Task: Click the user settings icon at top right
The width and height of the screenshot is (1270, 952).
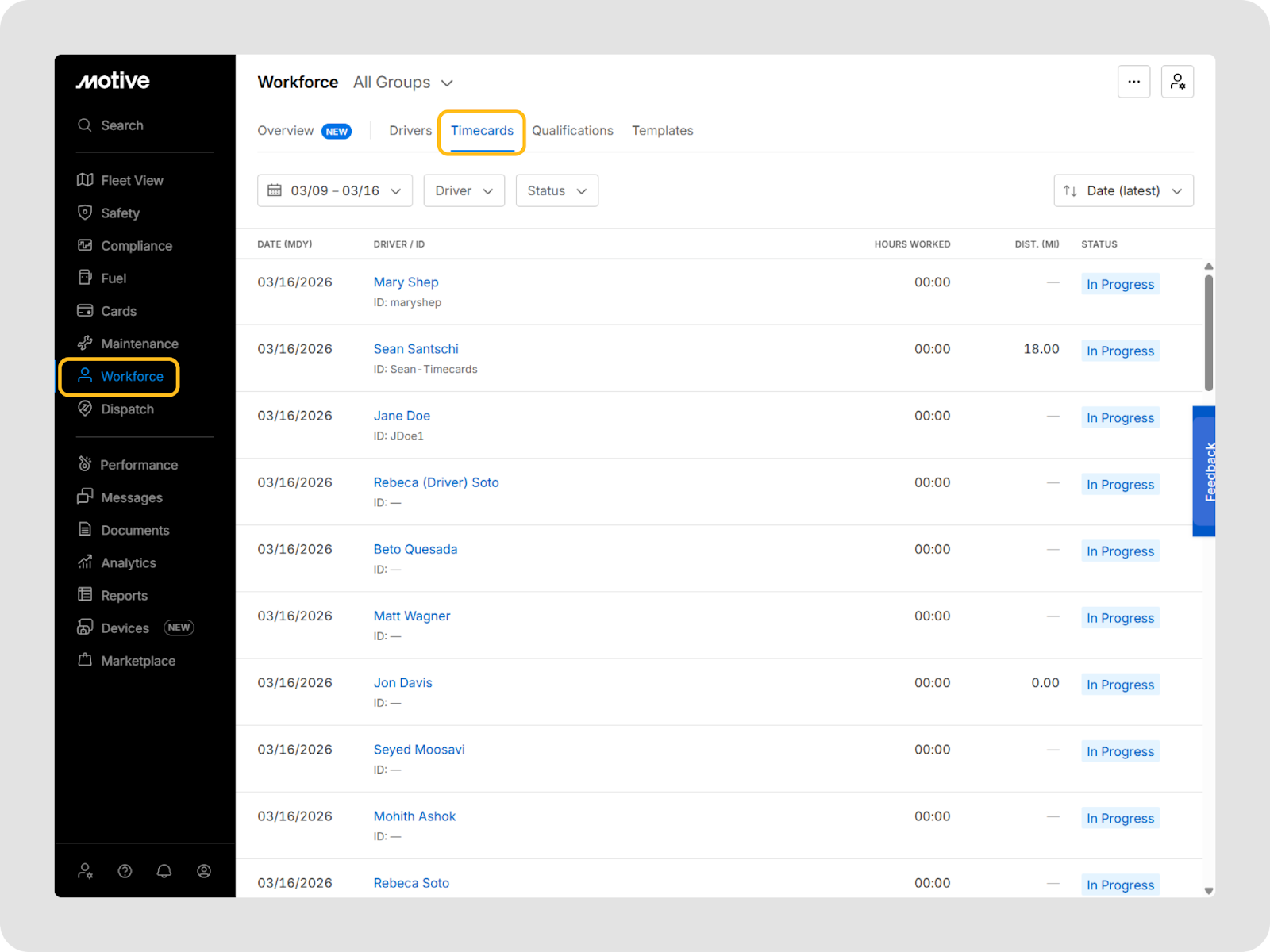Action: (x=1177, y=82)
